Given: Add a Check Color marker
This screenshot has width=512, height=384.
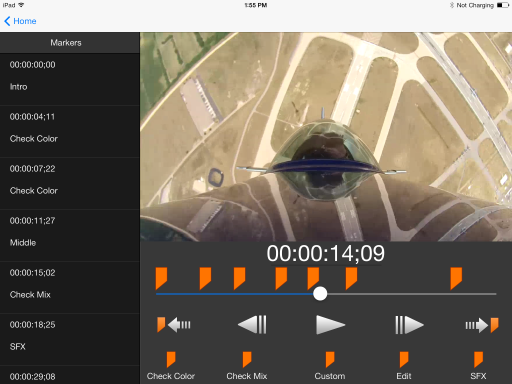Looking at the screenshot, I should coord(171,366).
